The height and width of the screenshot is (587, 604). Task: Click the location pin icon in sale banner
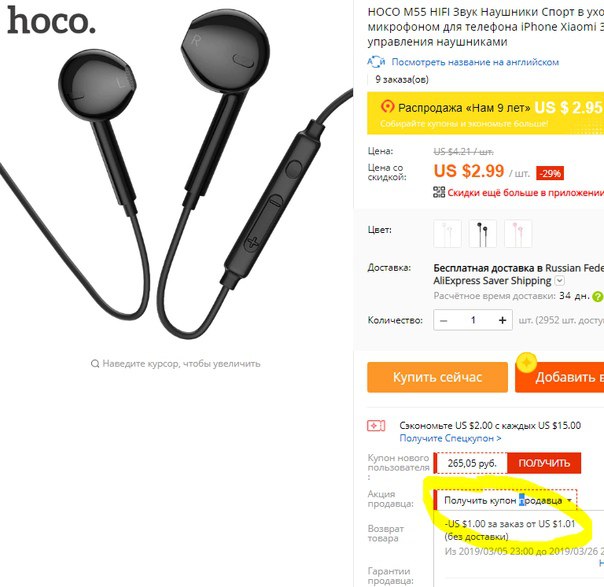click(x=387, y=107)
